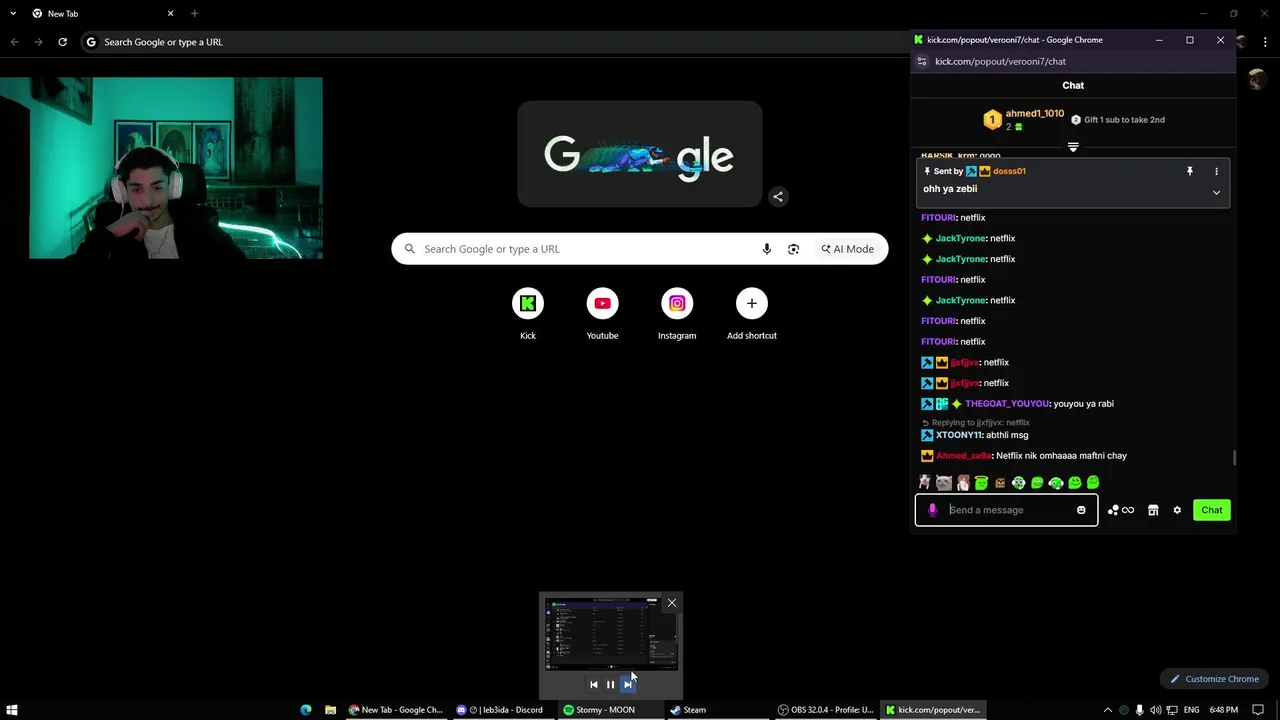The width and height of the screenshot is (1280, 720).
Task: Click the Kick popout chat URL
Action: [x=1000, y=61]
